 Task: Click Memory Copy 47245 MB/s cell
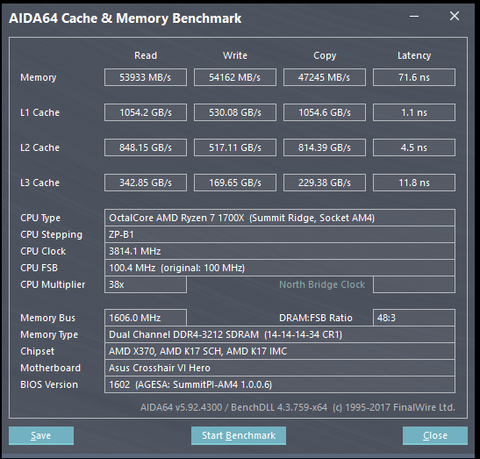[324, 77]
